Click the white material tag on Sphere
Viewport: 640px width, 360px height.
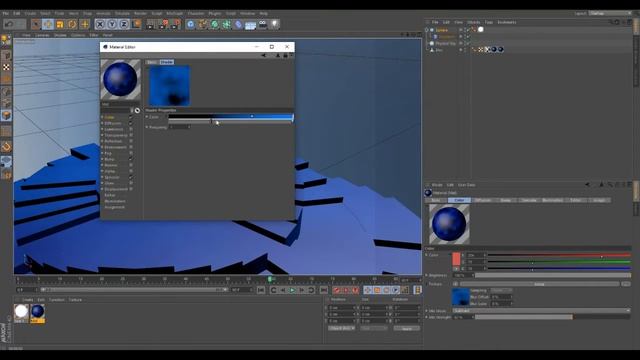coord(480,29)
